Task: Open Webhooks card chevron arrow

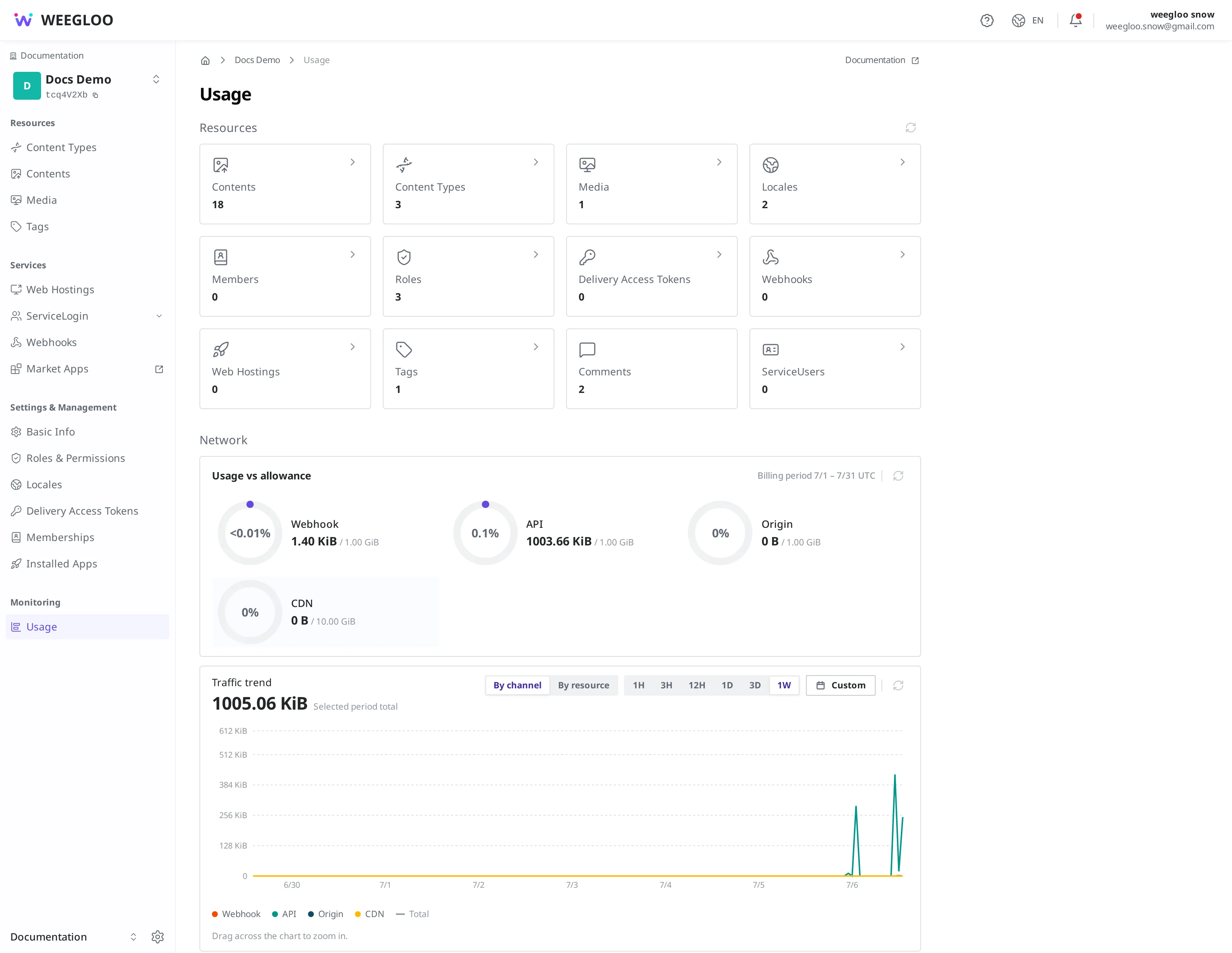Action: [x=903, y=255]
